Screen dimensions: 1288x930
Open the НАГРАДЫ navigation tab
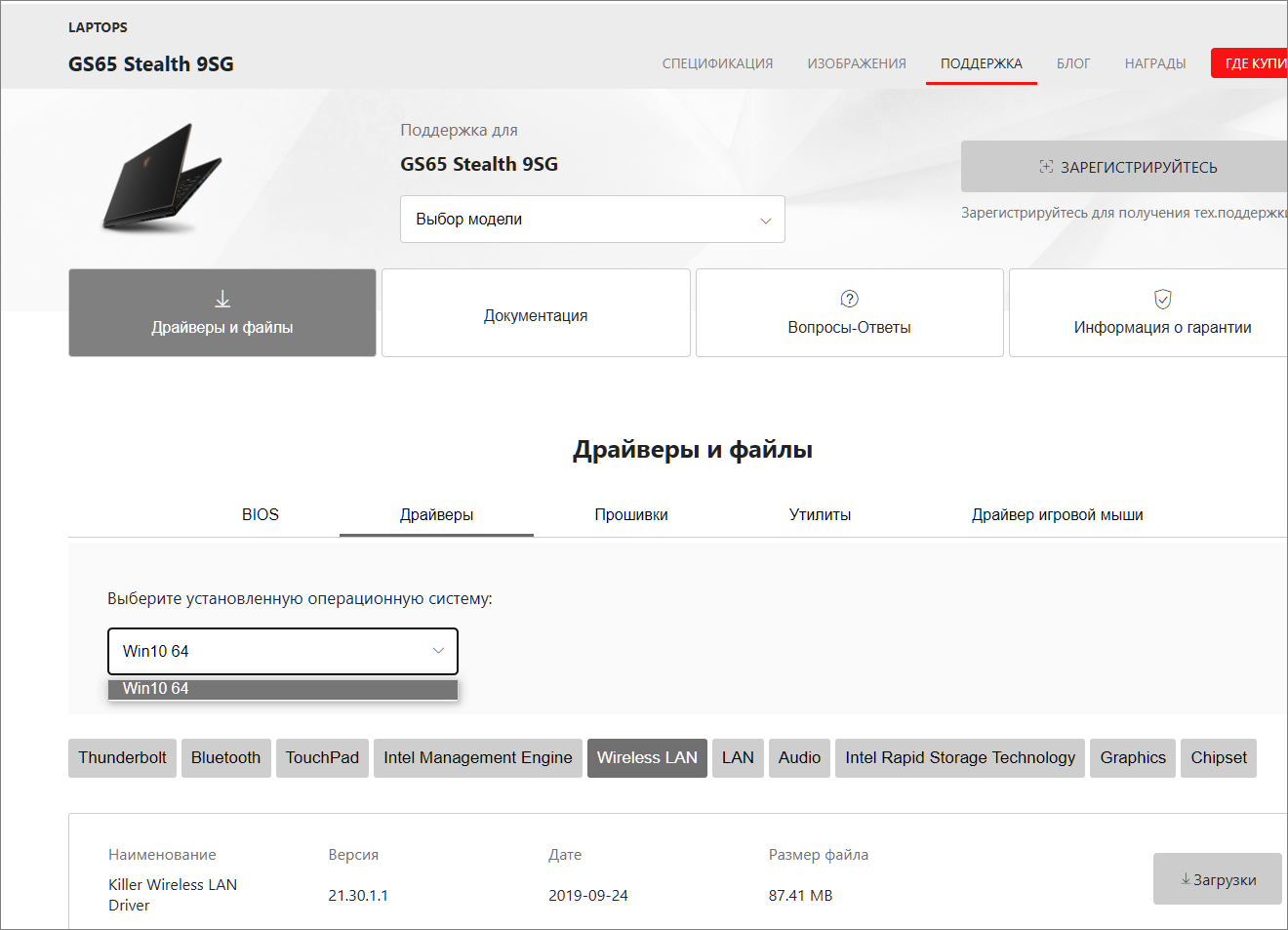coord(1155,63)
